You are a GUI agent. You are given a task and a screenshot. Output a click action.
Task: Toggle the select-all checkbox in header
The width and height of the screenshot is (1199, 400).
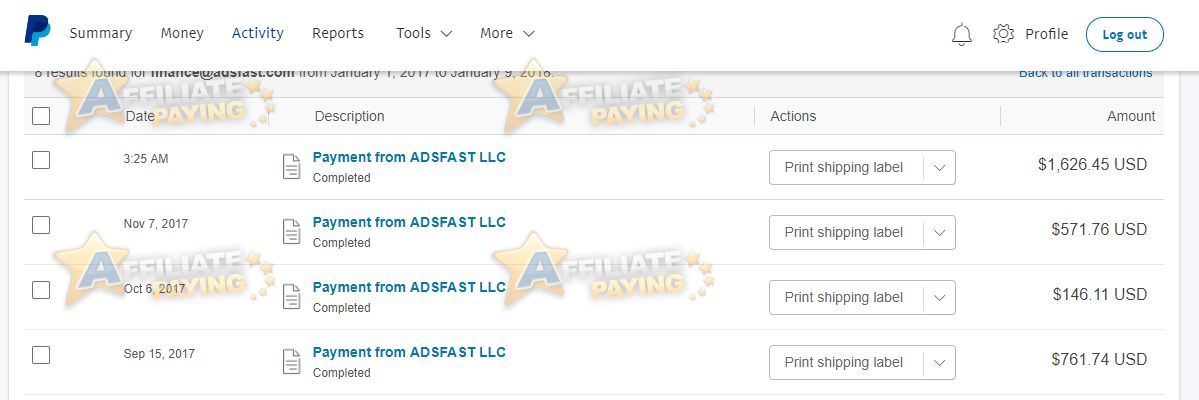41,116
